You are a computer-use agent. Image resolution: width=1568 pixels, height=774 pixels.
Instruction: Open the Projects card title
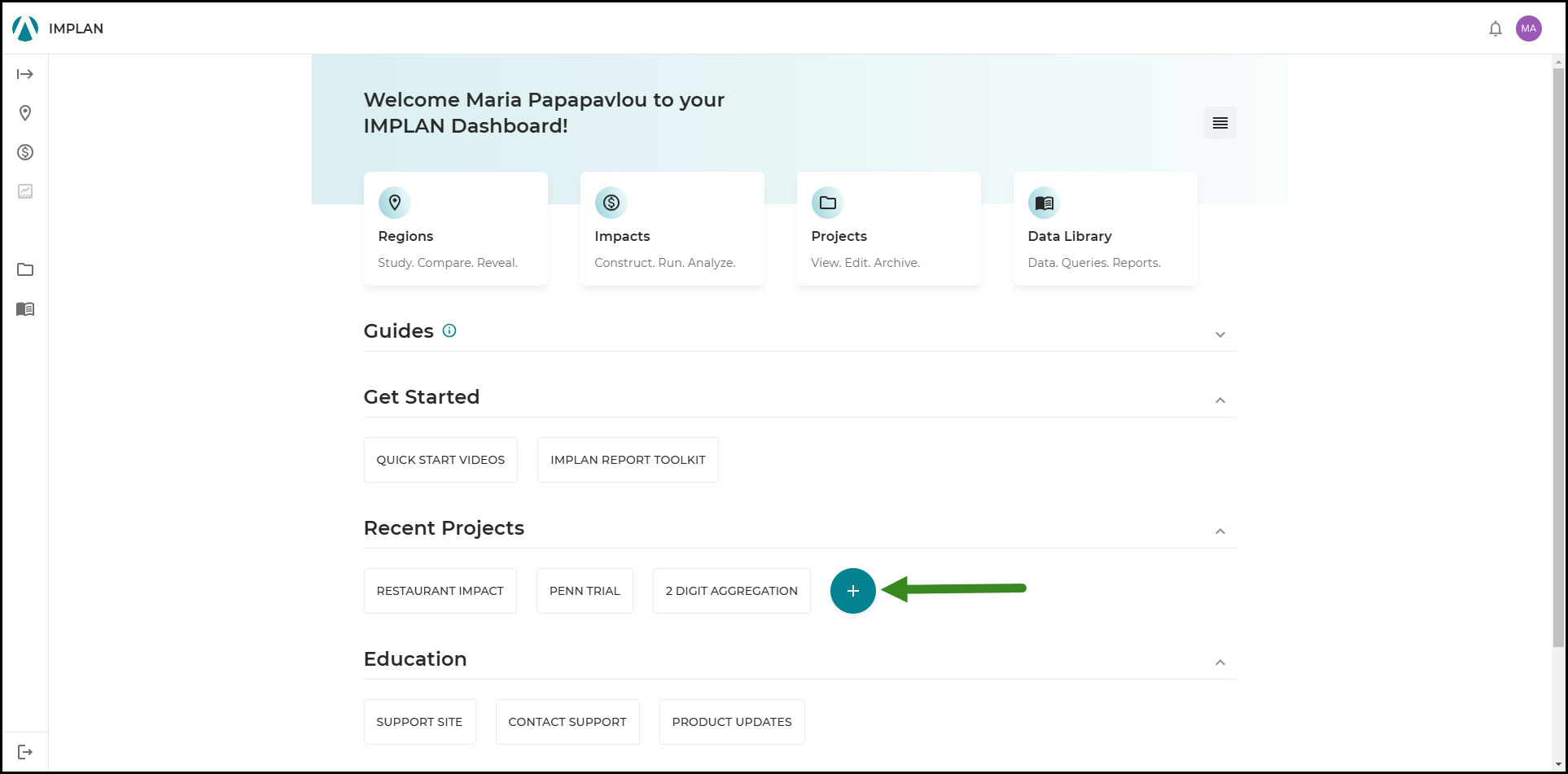click(839, 236)
